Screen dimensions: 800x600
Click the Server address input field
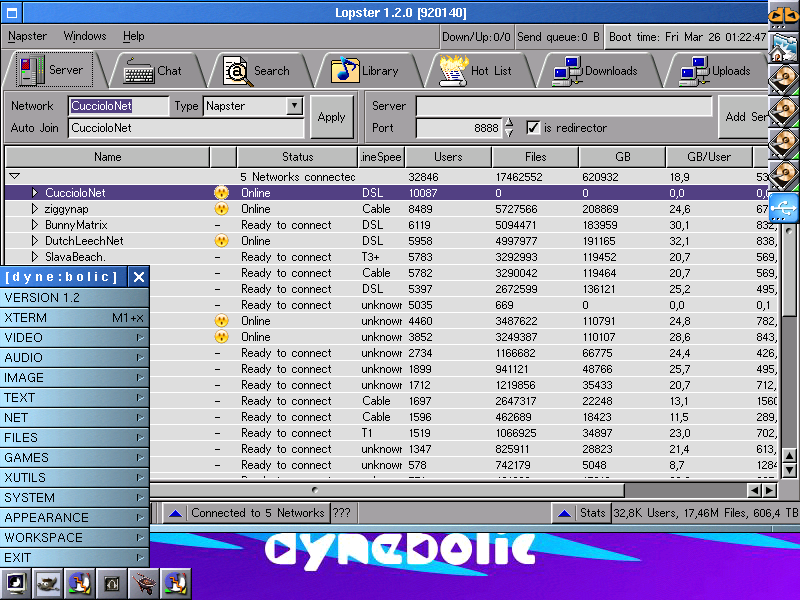[x=564, y=106]
